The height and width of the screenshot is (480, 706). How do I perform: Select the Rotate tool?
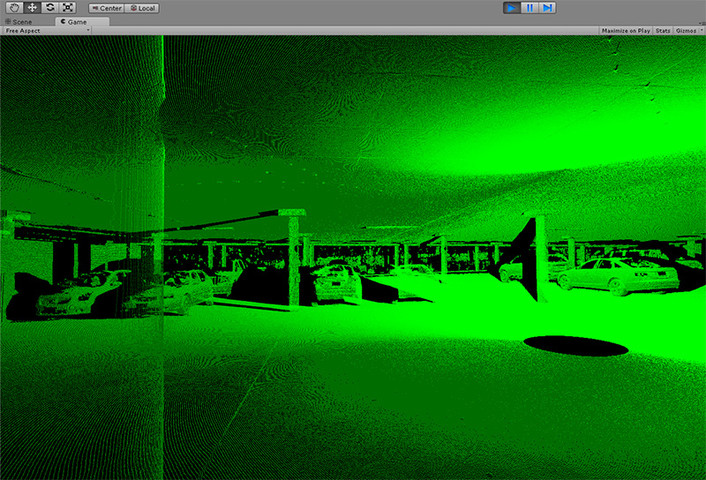(x=50, y=8)
